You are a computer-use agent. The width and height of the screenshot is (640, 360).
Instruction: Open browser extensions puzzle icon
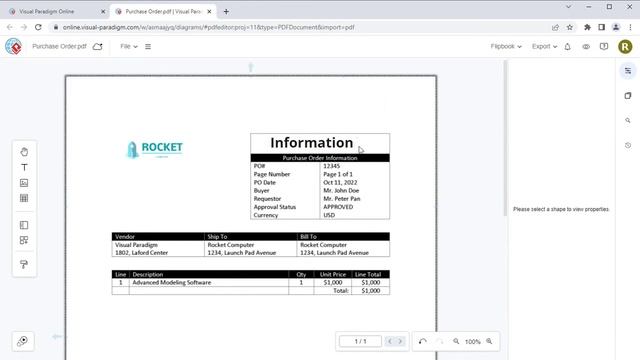587,27
